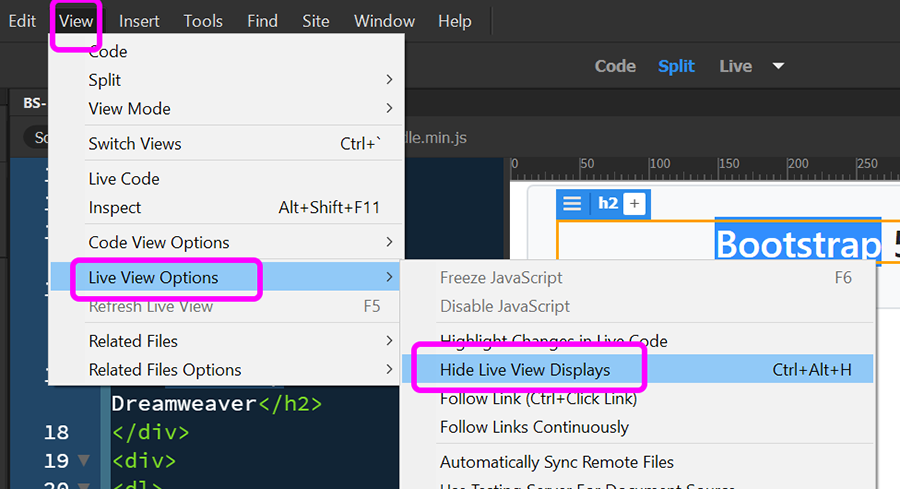Image resolution: width=900 pixels, height=489 pixels.
Task: Expand the Related Files Options submenu
Action: (x=227, y=370)
